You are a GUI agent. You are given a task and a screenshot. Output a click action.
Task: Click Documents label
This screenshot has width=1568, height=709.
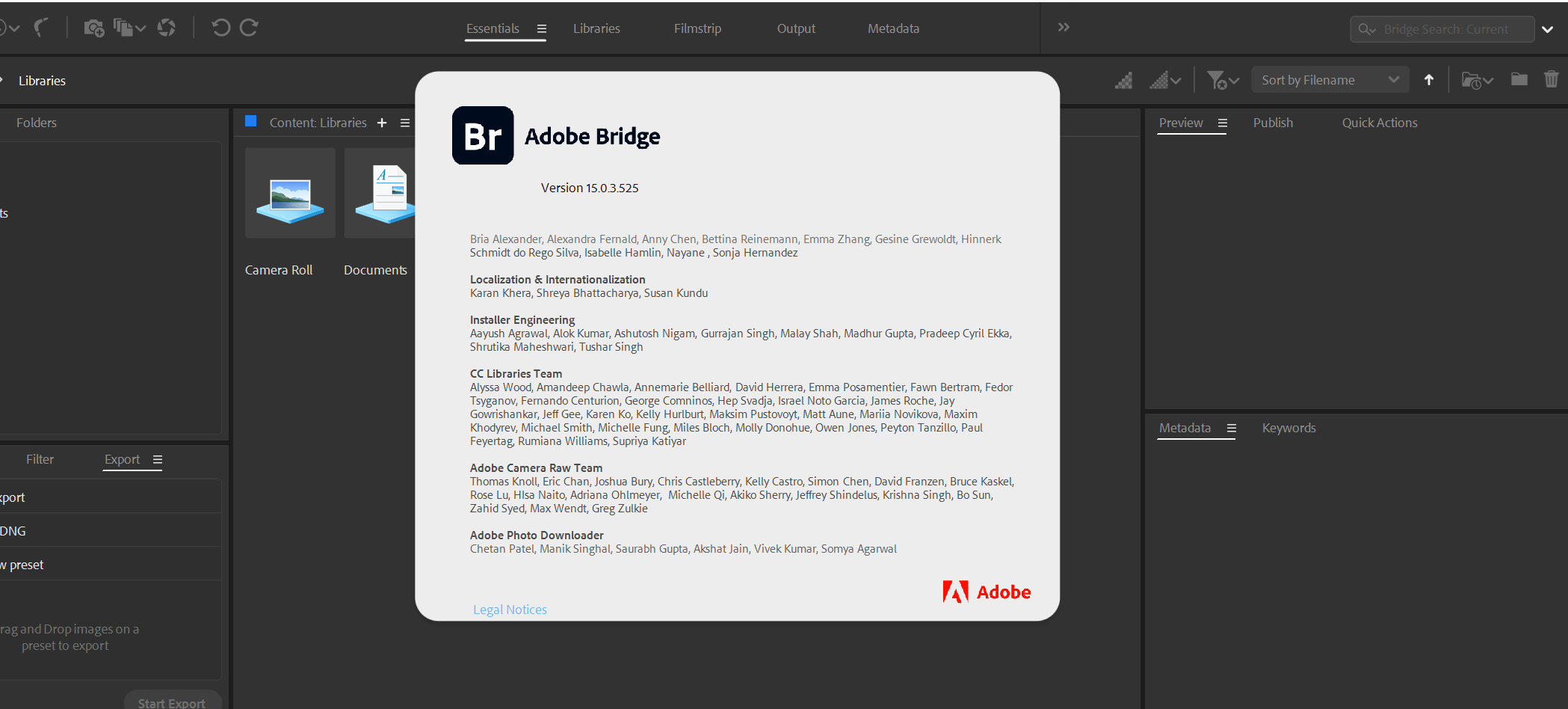coord(375,270)
